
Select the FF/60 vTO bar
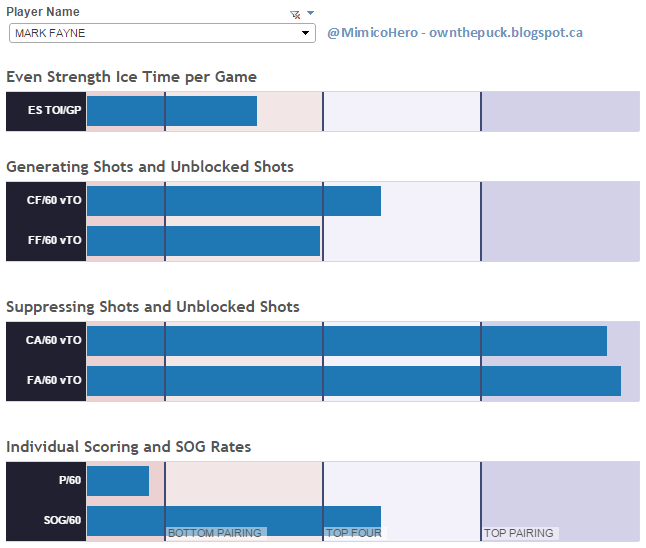[203, 241]
